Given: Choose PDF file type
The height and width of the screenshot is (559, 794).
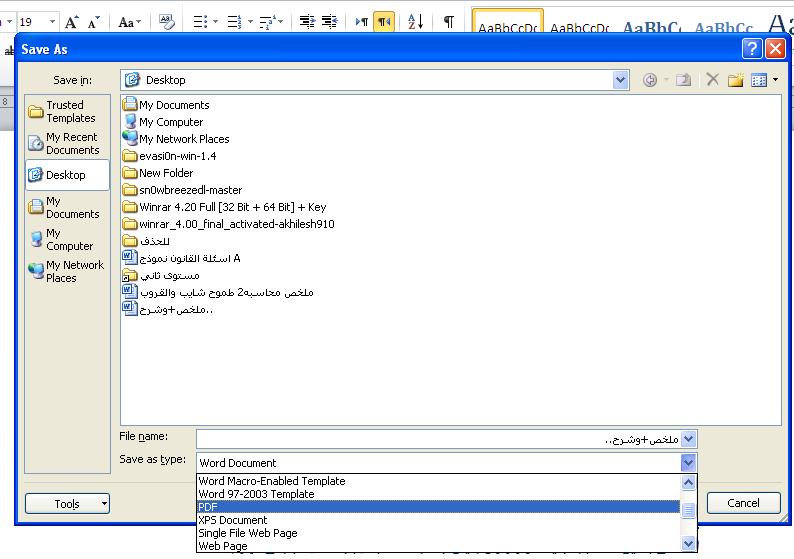Looking at the screenshot, I should 439,507.
